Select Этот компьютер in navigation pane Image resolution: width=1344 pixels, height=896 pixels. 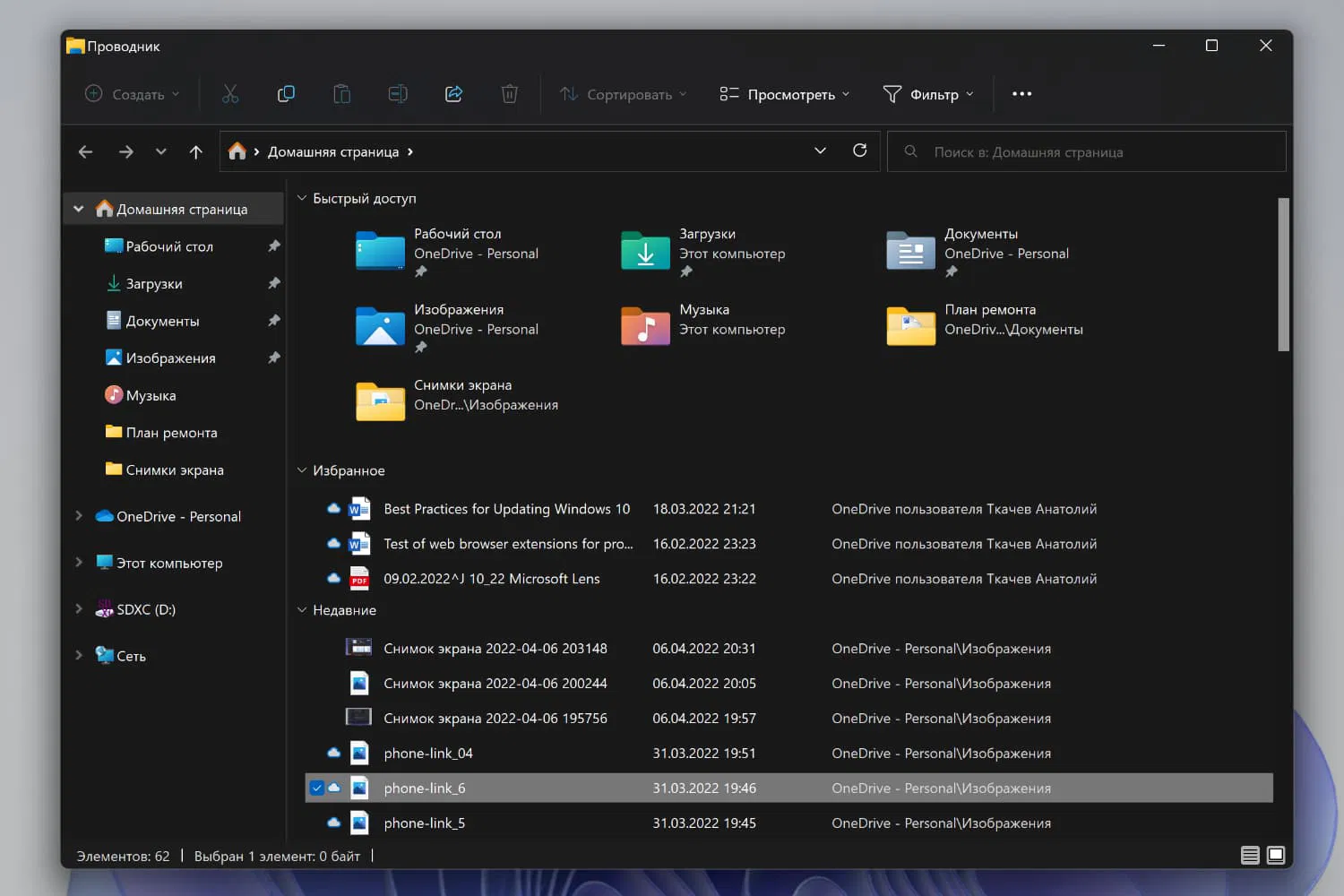coord(168,563)
